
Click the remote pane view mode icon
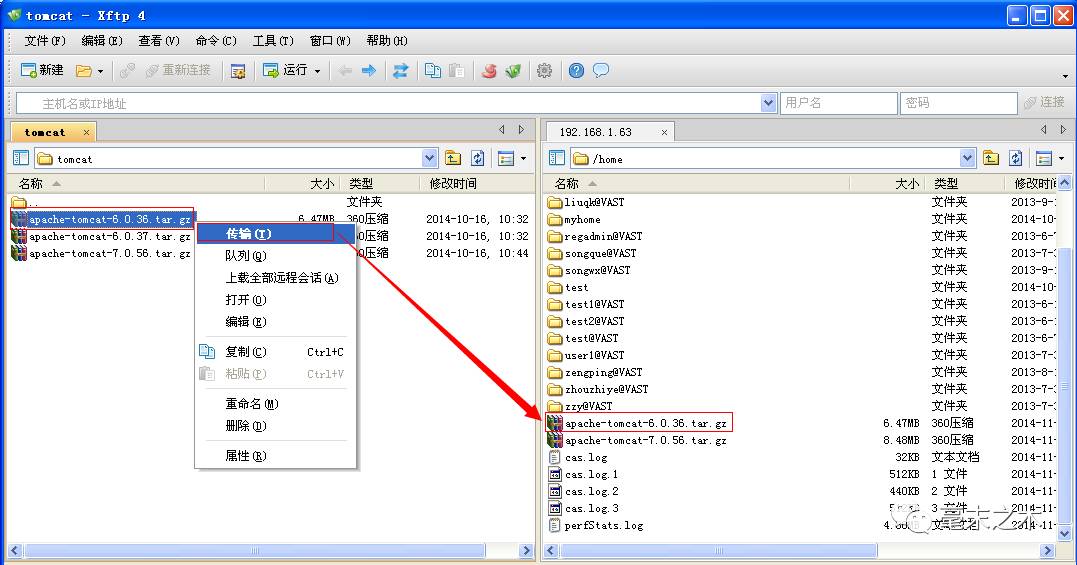pos(1044,159)
